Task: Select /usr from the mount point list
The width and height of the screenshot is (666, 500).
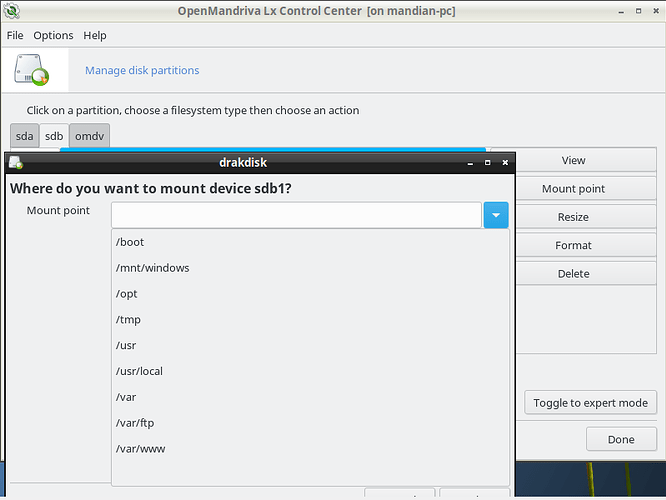Action: 310,345
